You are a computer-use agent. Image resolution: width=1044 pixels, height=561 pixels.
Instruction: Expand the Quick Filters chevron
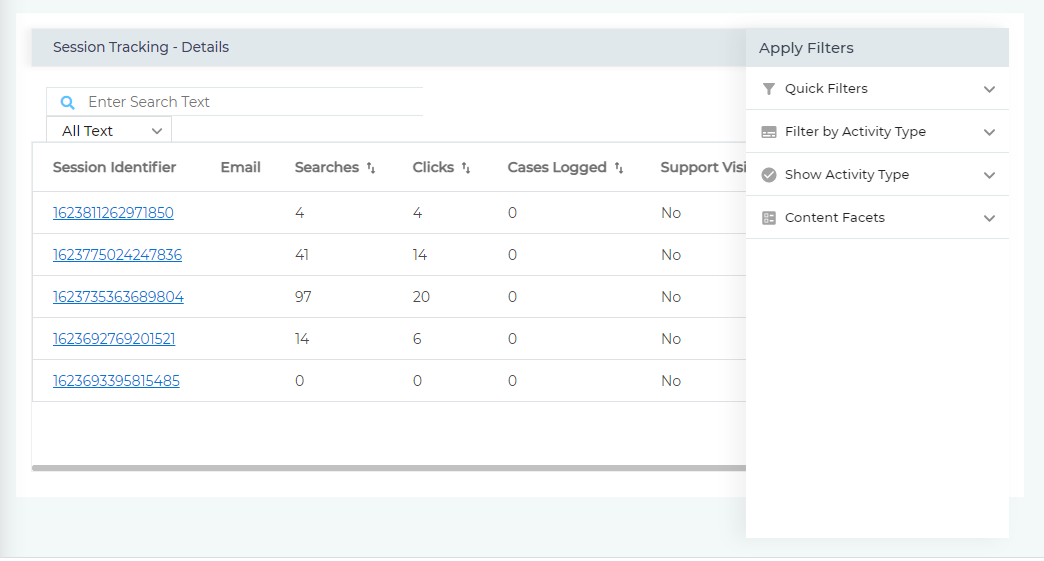(x=989, y=89)
